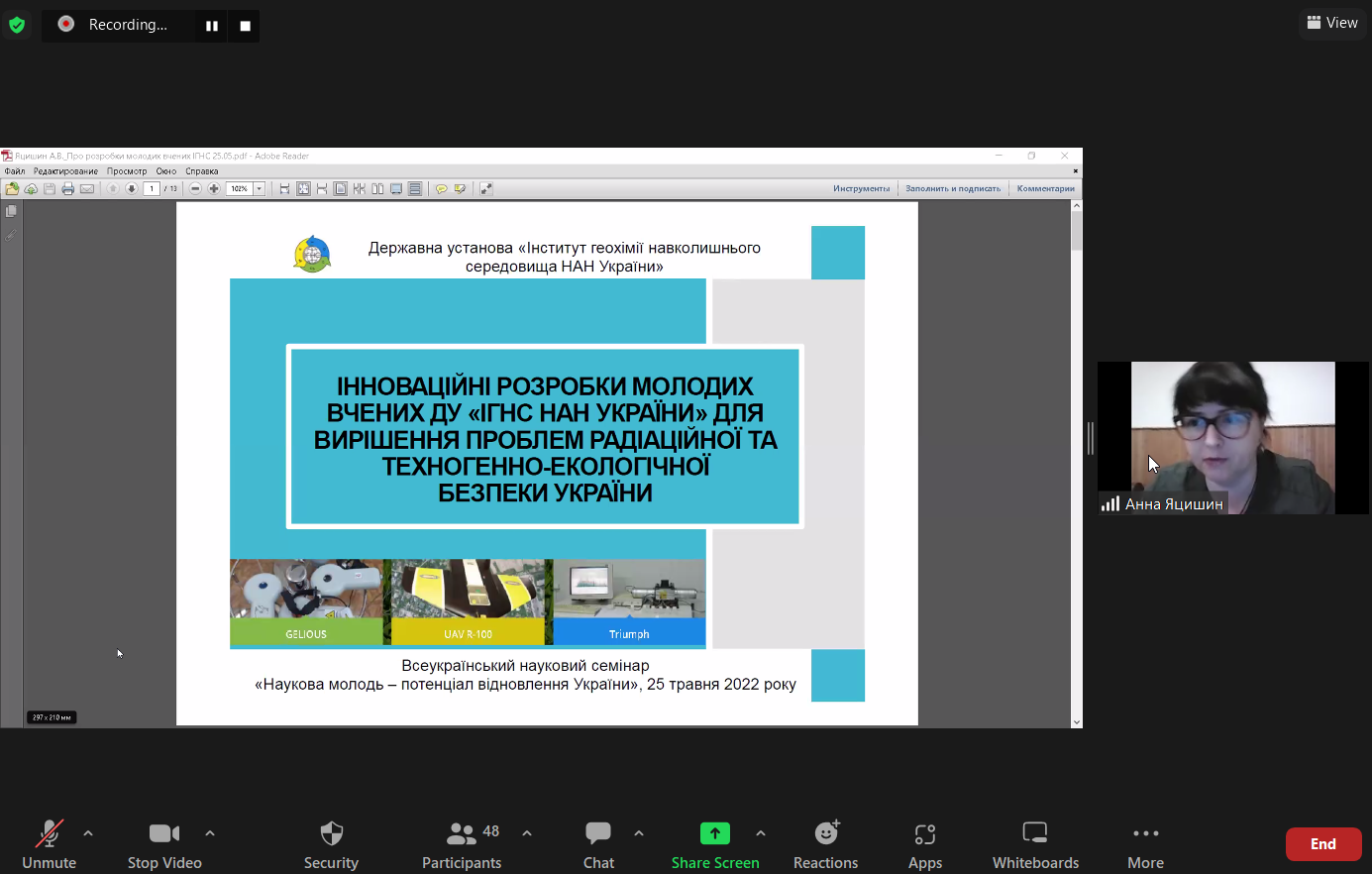Open the Reactions panel
Image resolution: width=1372 pixels, height=874 pixels.
tap(825, 844)
